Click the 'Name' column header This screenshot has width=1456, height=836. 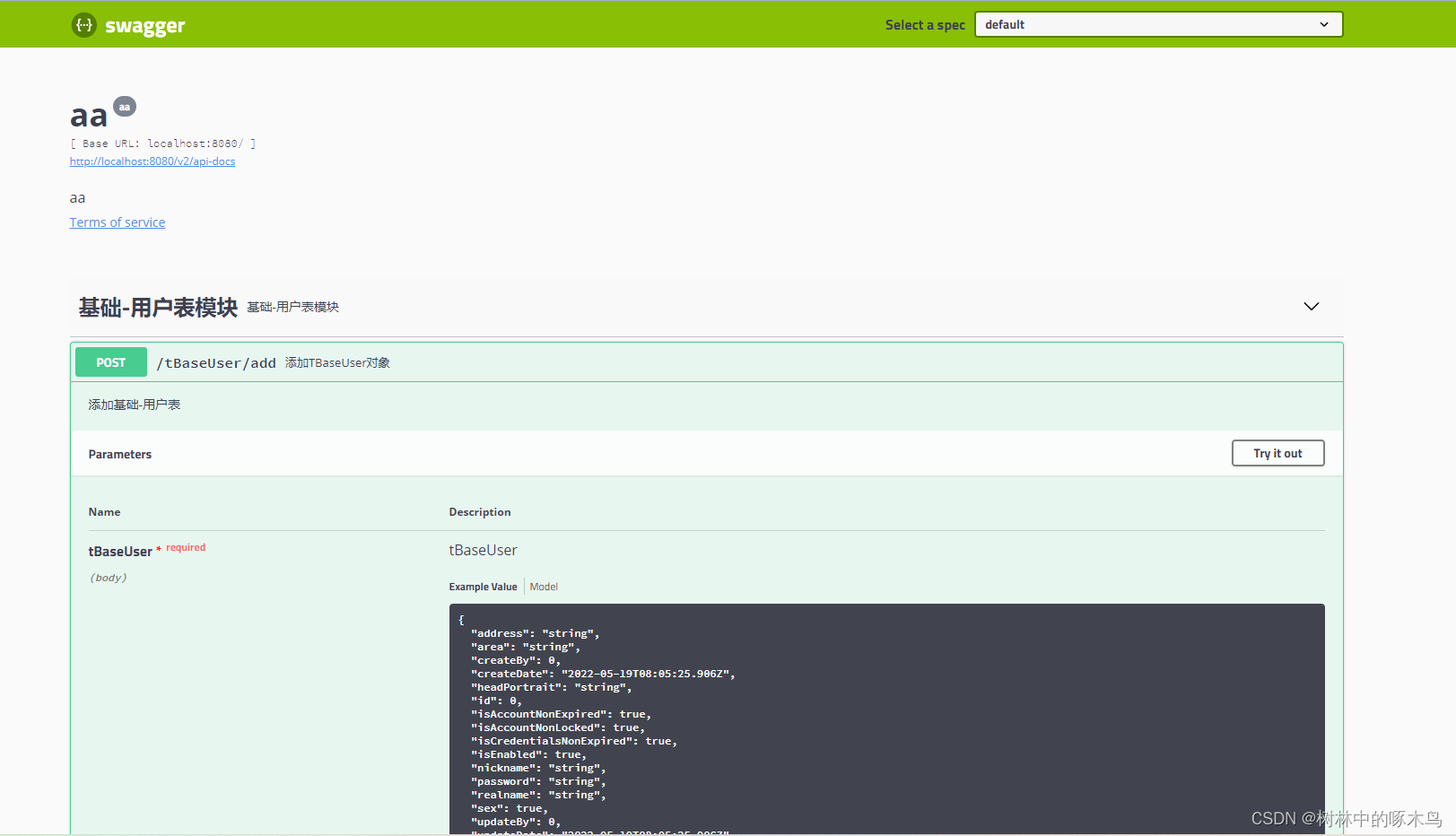click(104, 512)
